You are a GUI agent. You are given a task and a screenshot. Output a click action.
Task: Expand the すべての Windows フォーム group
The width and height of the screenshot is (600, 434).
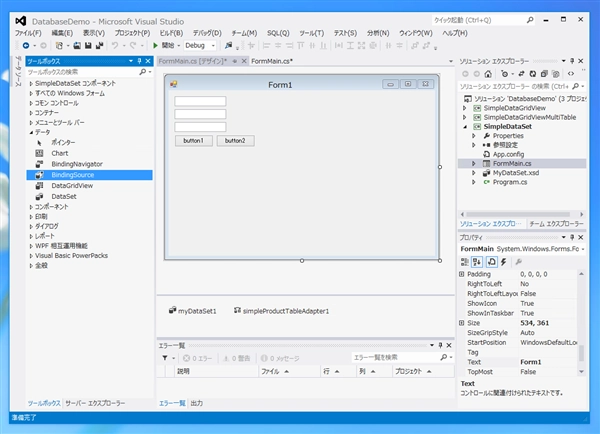31,93
